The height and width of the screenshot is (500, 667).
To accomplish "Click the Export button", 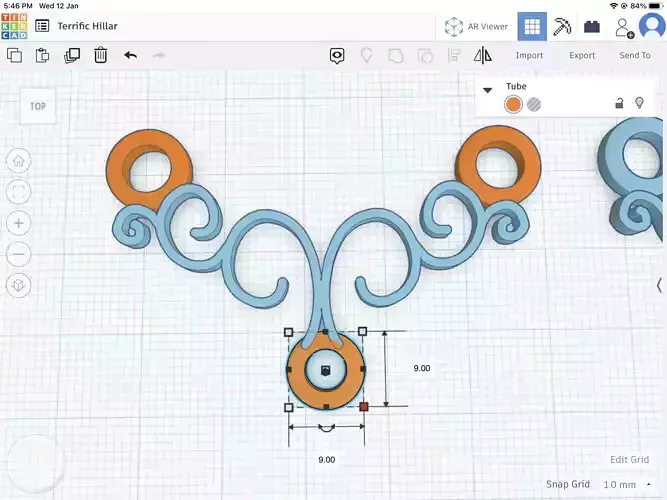I will [x=582, y=55].
